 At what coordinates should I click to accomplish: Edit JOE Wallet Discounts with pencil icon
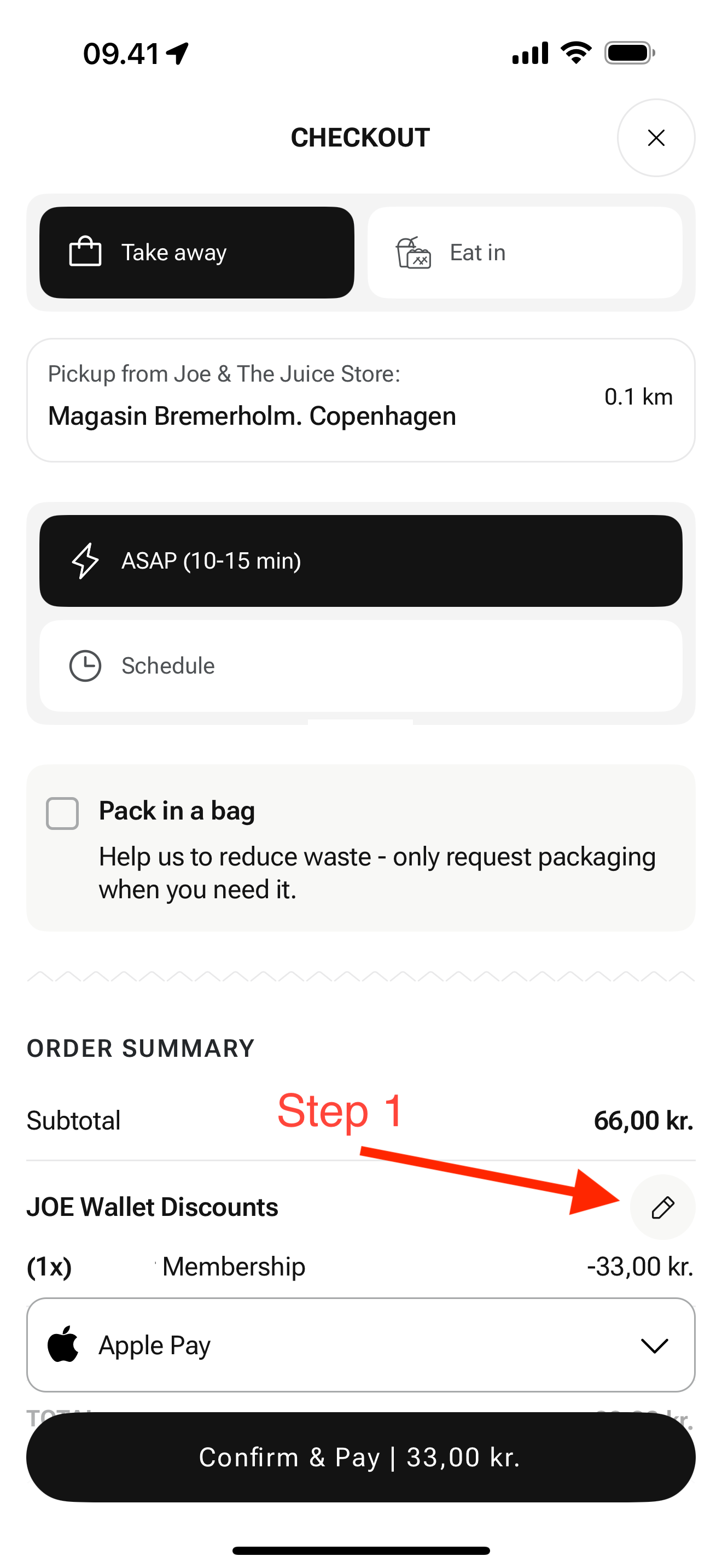(x=662, y=1208)
